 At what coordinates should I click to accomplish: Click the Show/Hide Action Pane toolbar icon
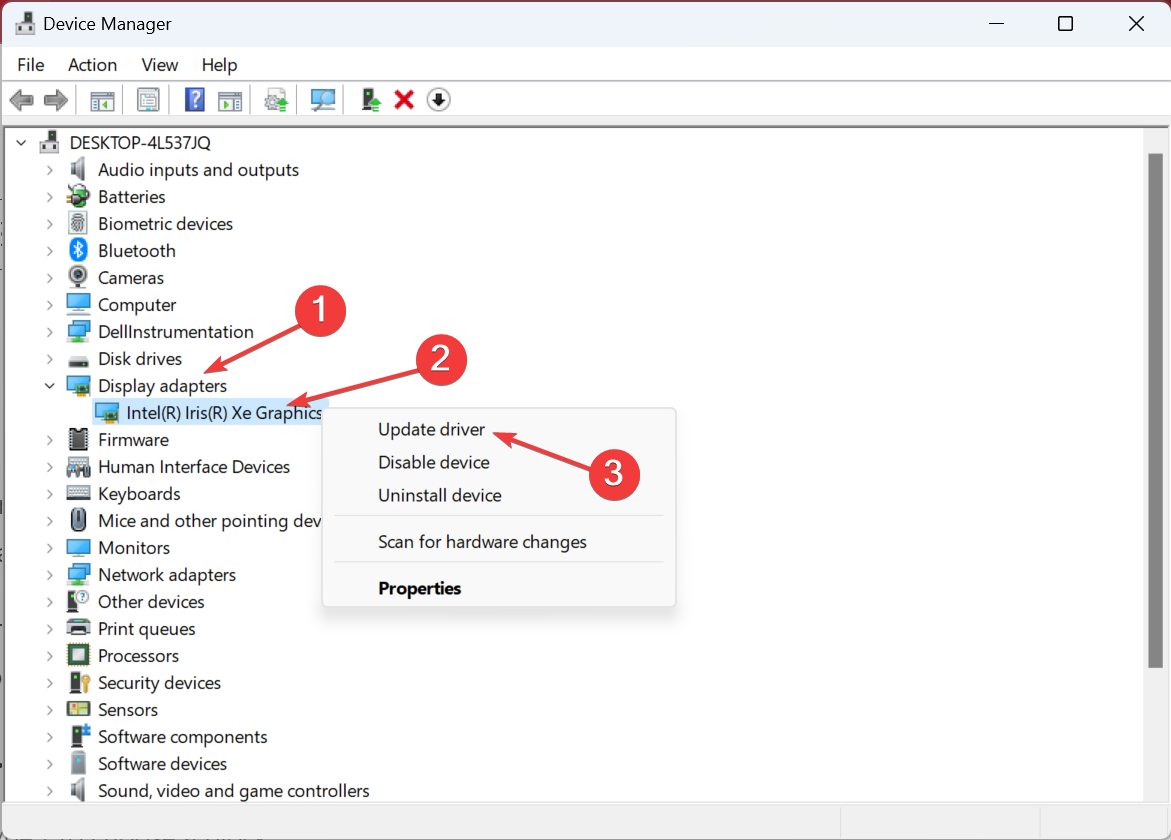(x=230, y=100)
